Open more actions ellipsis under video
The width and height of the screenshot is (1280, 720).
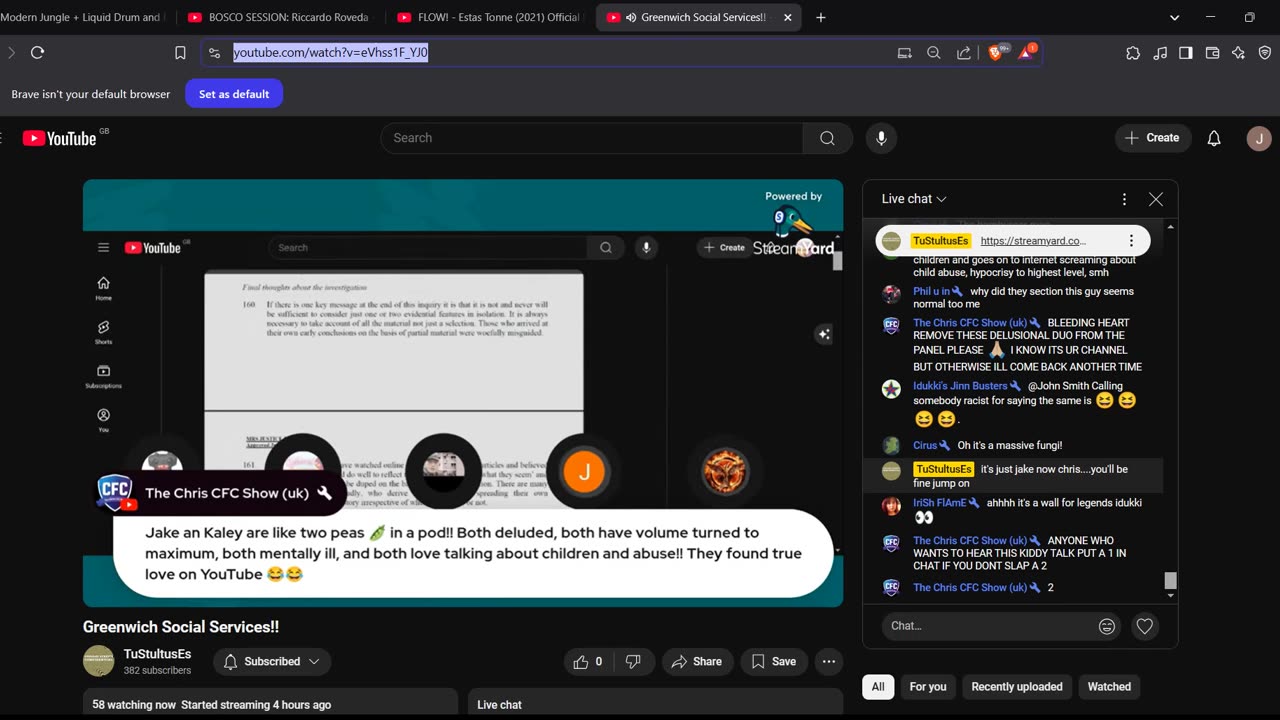point(829,661)
